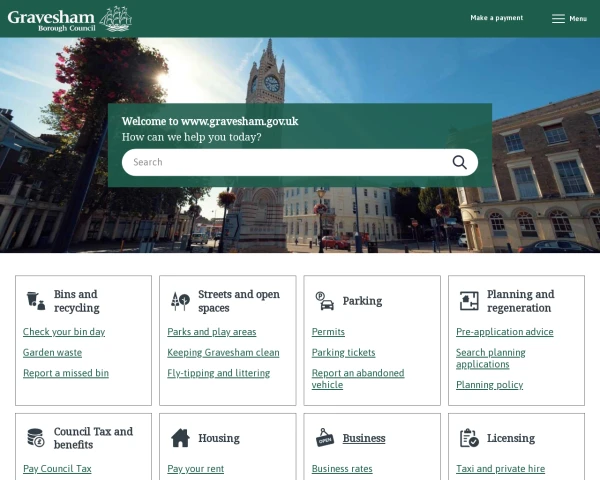Click the ship emblem in the header
Screen dimensions: 600x480
click(x=116, y=19)
